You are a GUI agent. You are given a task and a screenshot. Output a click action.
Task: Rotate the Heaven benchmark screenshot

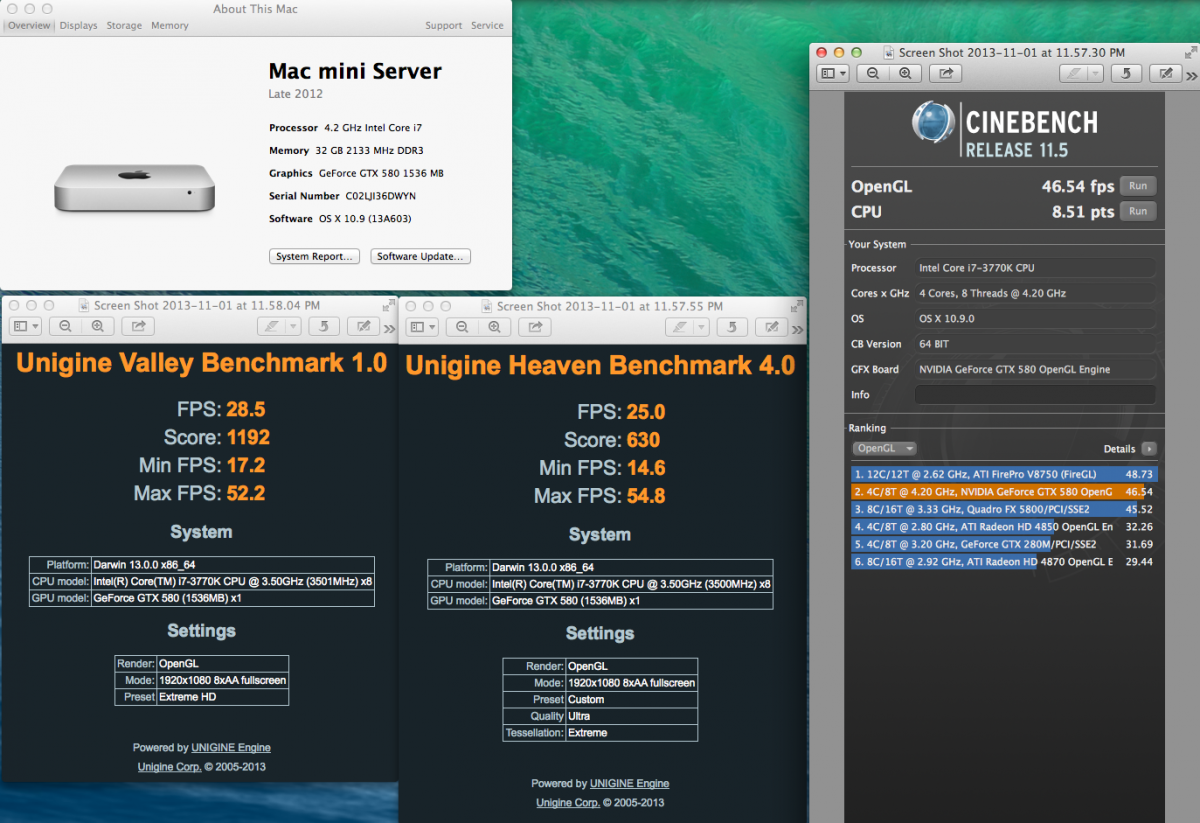[x=734, y=327]
